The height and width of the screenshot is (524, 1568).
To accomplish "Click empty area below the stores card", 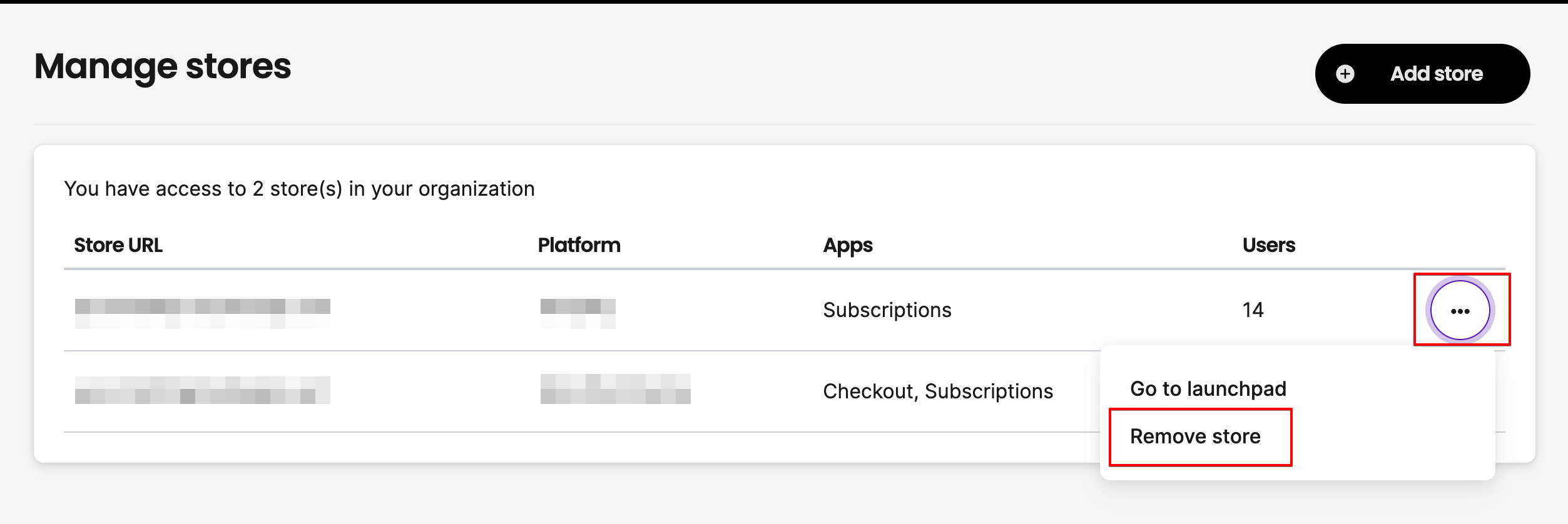I will point(563,494).
